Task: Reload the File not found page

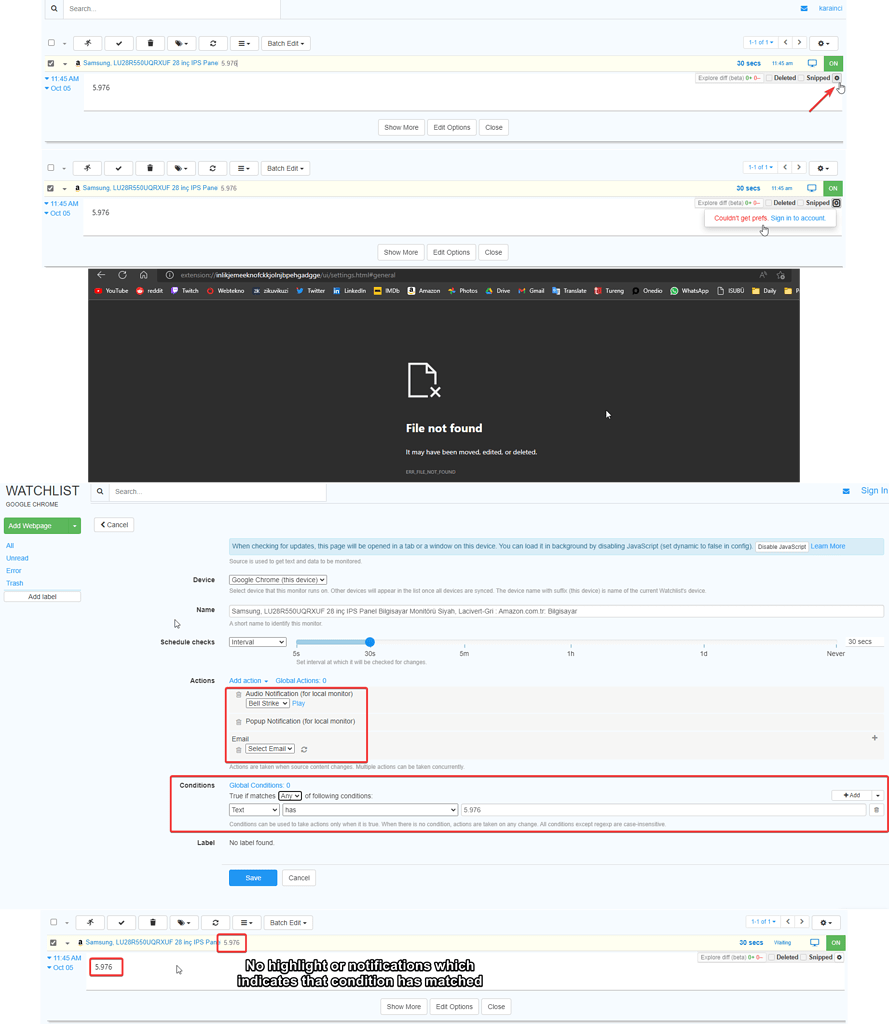Action: [x=122, y=275]
